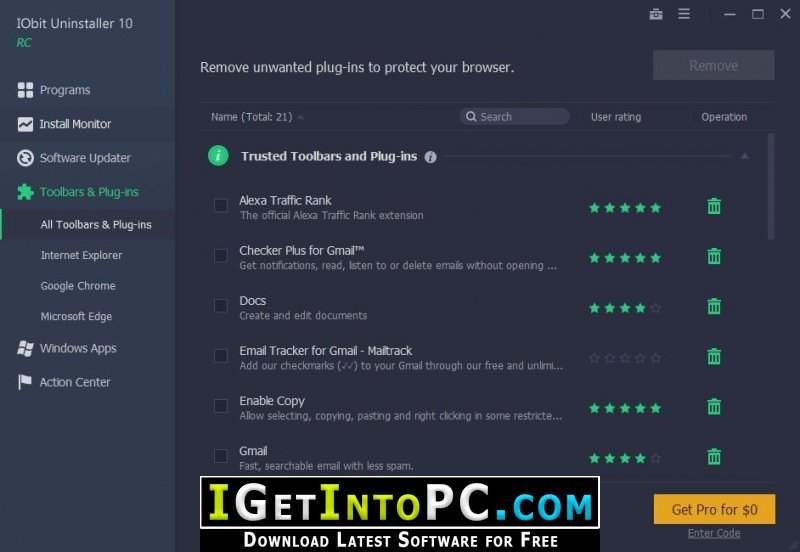Click 'Create and edit documents' description
The height and width of the screenshot is (552, 800).
pos(303,316)
